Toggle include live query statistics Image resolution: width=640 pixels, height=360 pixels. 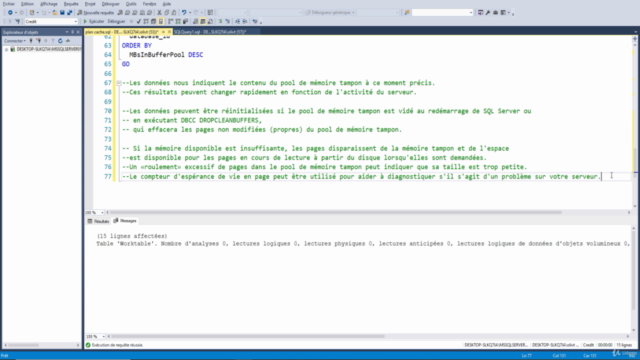pos(178,21)
